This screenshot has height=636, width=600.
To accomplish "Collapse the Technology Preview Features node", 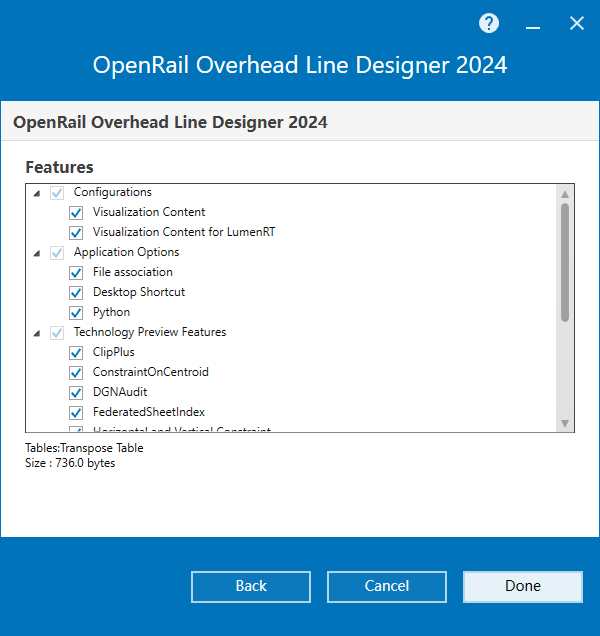I will coord(37,333).
